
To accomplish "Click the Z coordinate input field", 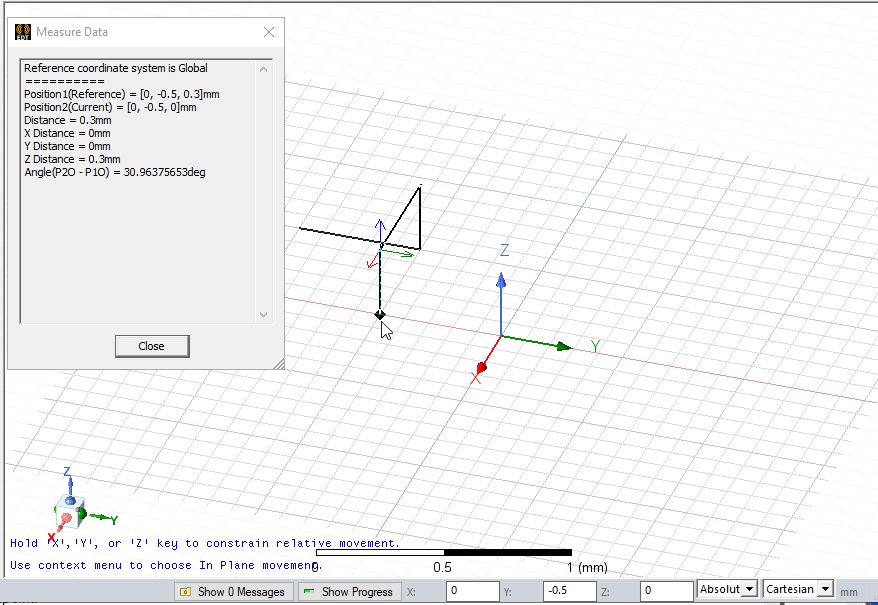I will tap(666, 591).
